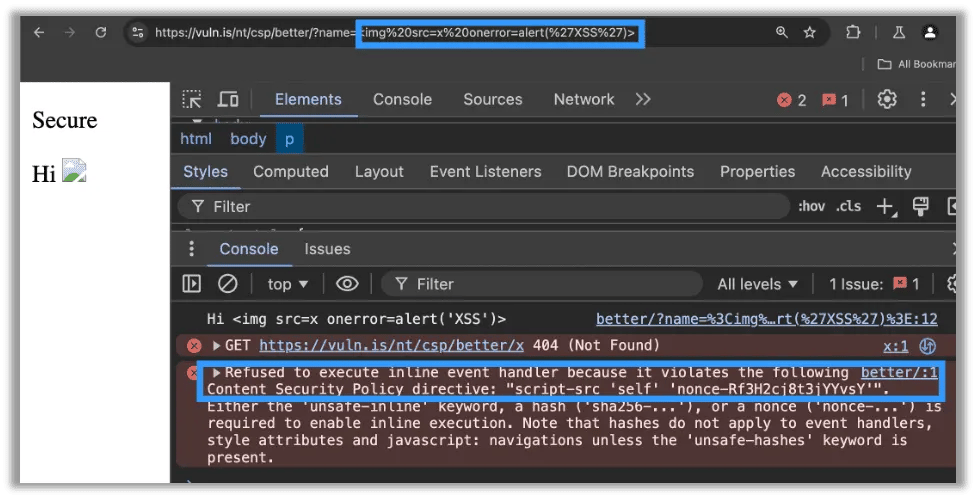Open the top JavaScript context dropdown

coord(288,284)
